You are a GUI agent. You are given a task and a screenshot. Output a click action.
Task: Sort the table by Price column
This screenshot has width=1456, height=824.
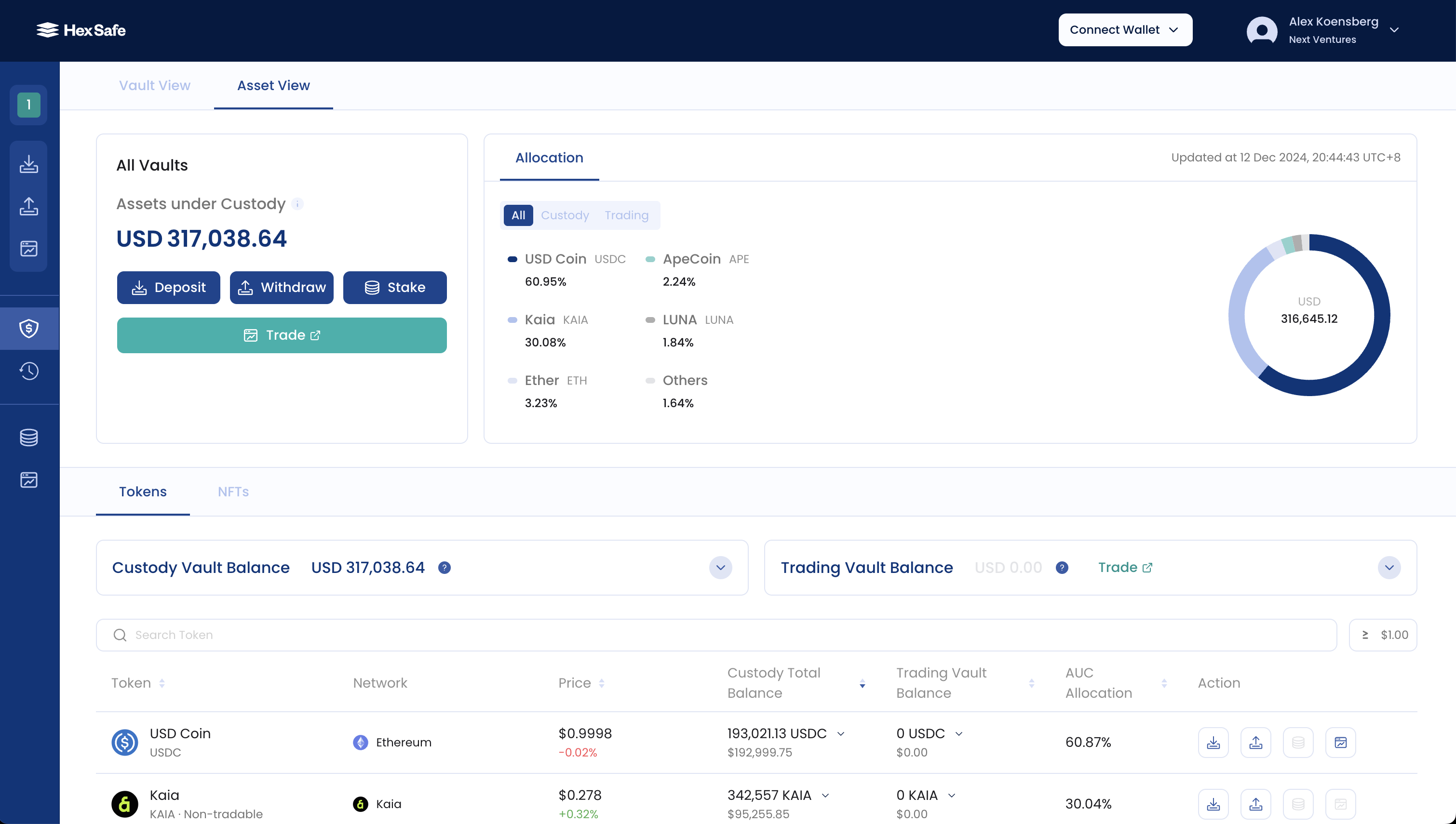pos(602,684)
